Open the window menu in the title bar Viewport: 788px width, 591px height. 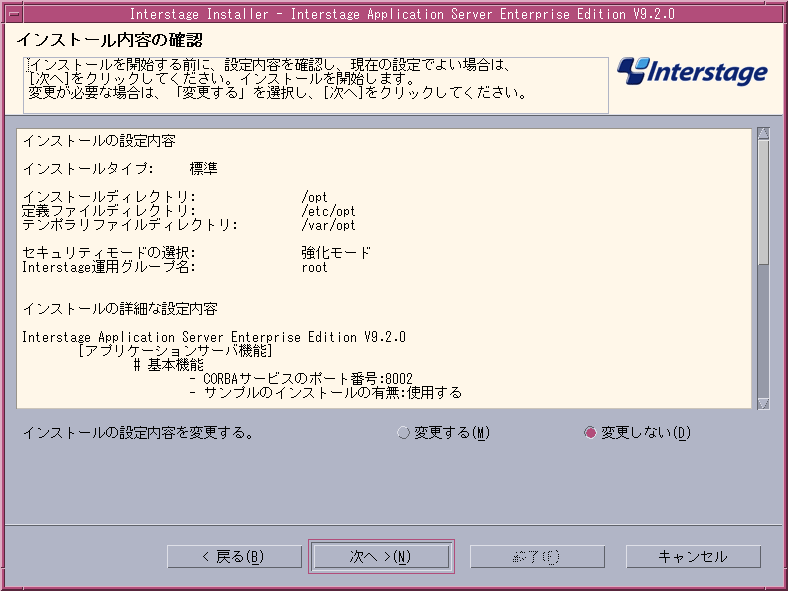pos(14,14)
